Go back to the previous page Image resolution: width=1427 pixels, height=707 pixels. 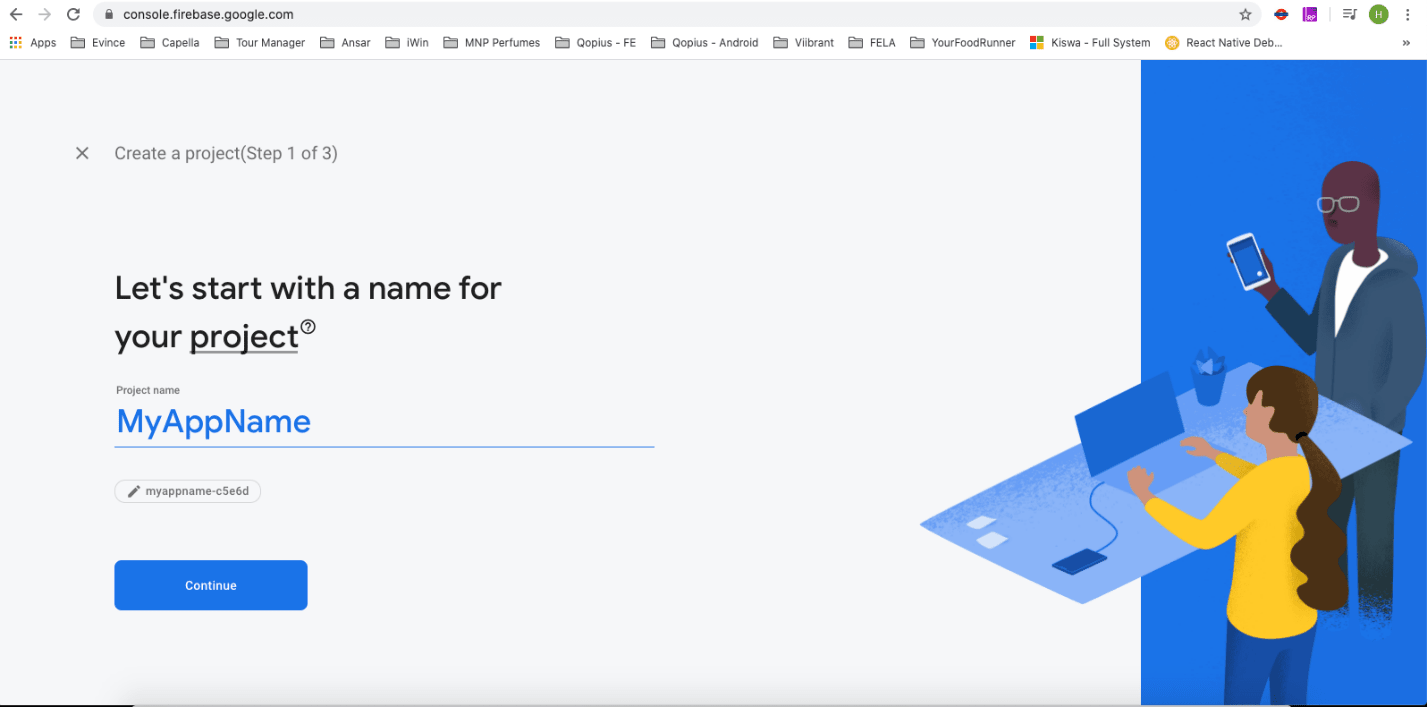(x=16, y=14)
